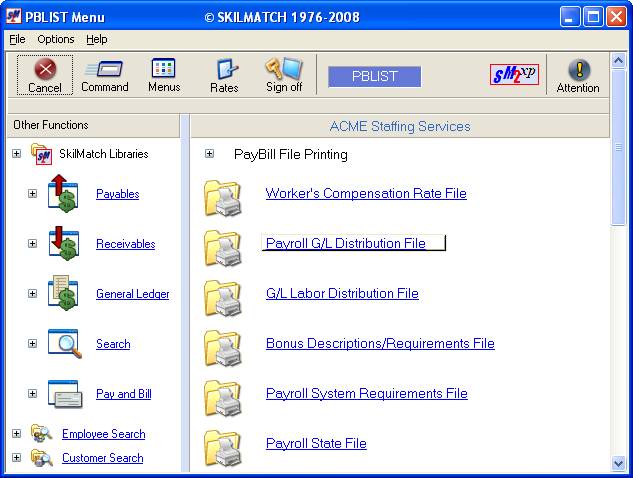Expand the SkilMatch Libraries tree node
Image resolution: width=633 pixels, height=478 pixels.
tap(17, 154)
